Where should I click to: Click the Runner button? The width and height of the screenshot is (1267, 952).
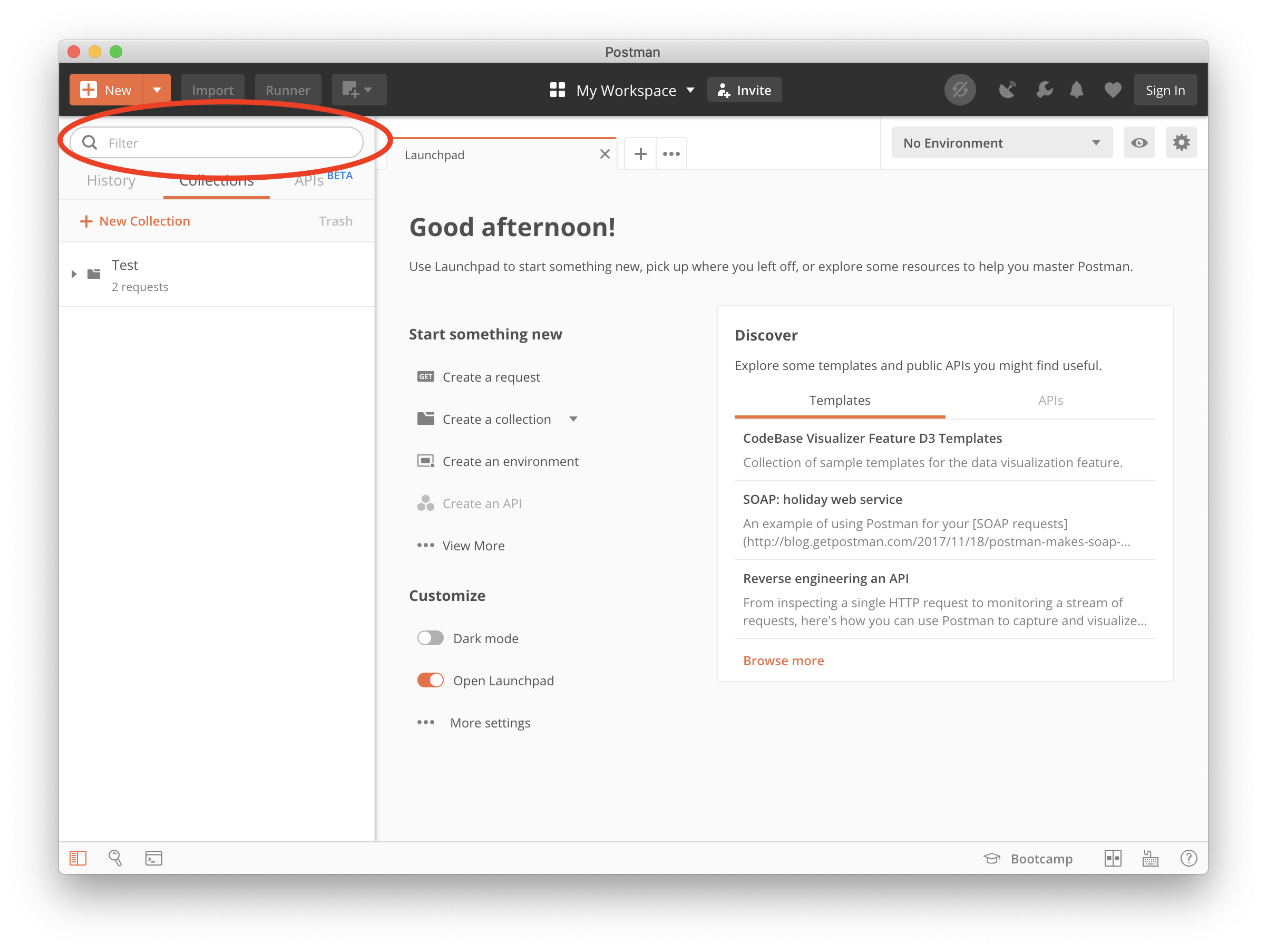288,90
